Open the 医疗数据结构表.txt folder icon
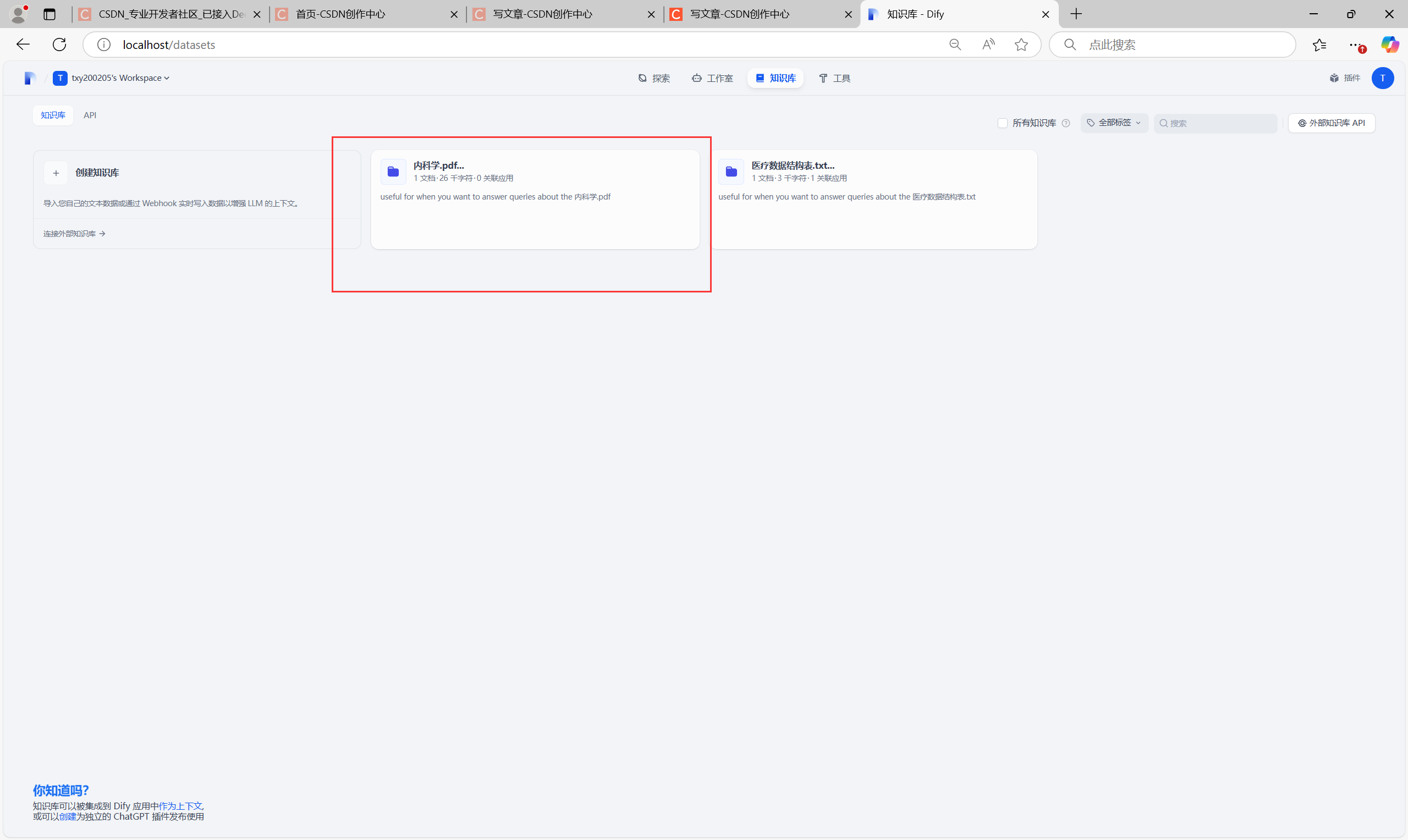The height and width of the screenshot is (840, 1408). 731,172
